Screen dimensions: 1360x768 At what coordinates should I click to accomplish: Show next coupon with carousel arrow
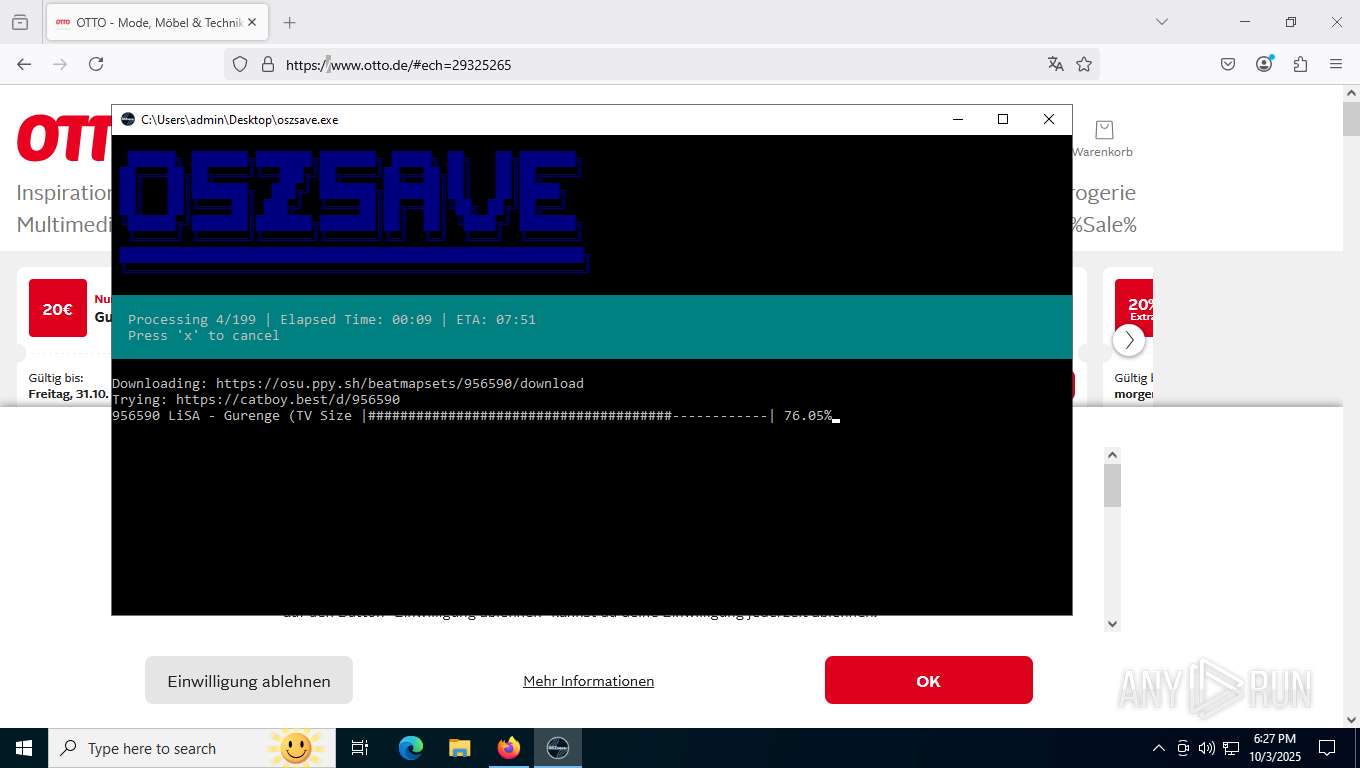click(x=1129, y=340)
